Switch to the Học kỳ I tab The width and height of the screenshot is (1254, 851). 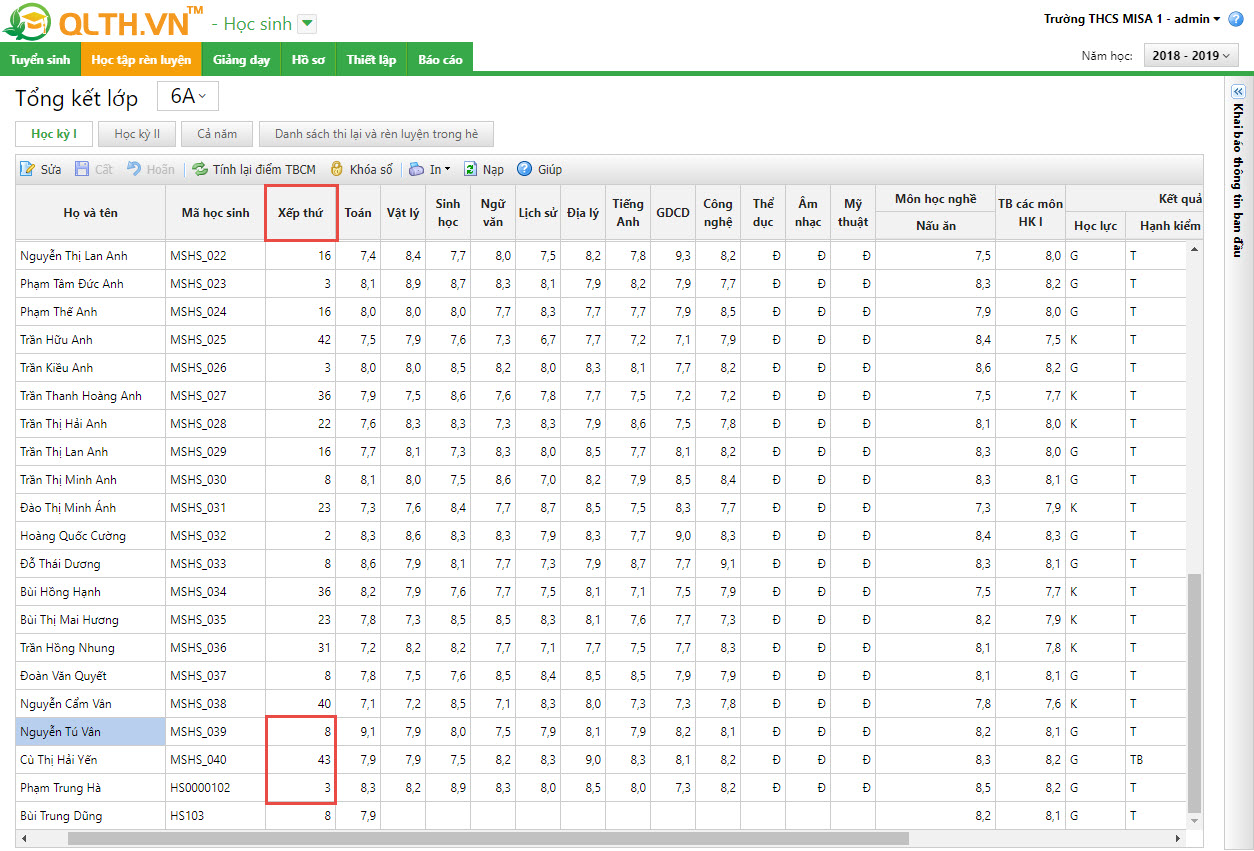(x=53, y=134)
